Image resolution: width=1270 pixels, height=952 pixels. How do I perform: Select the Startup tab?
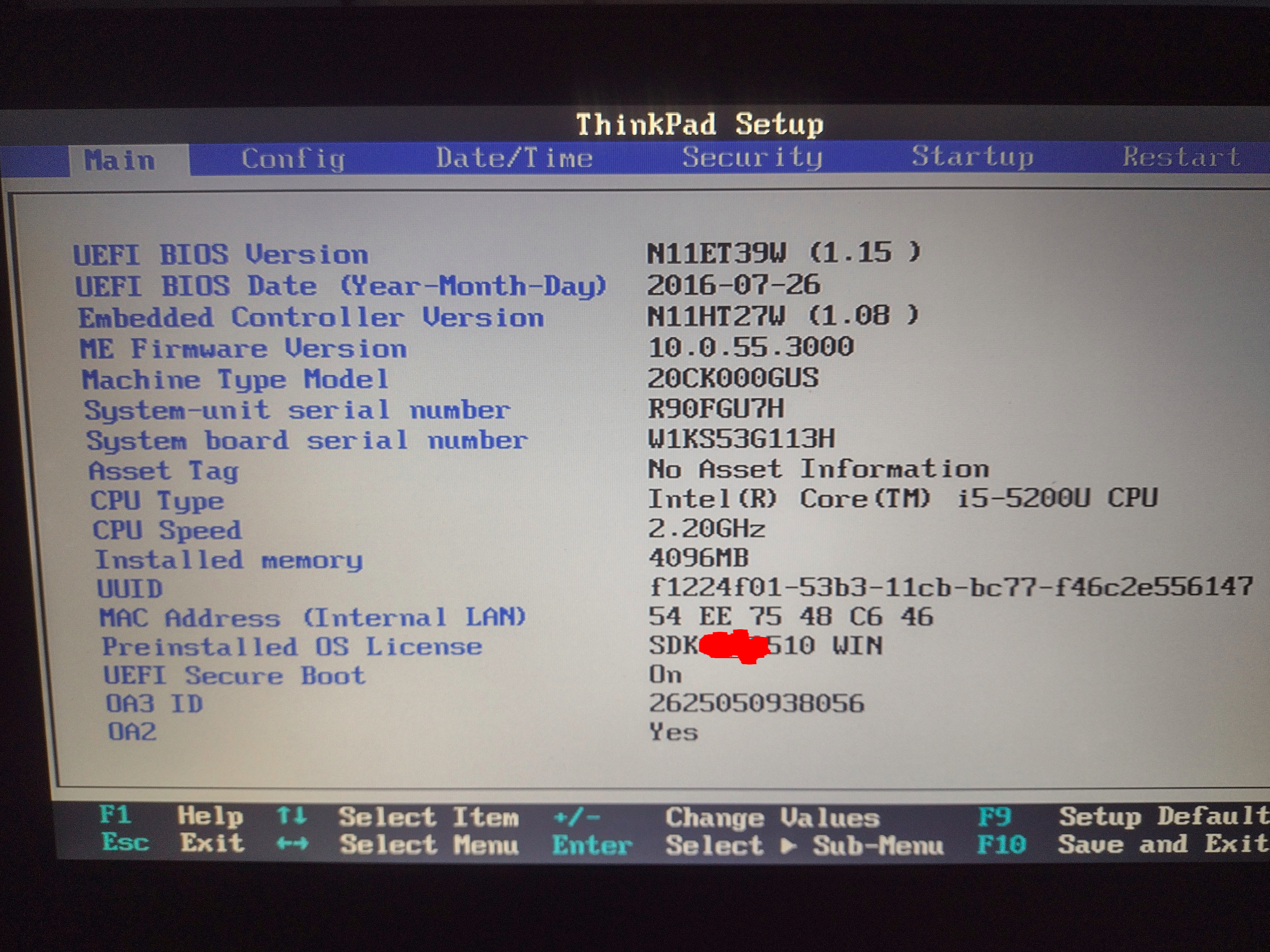[973, 157]
